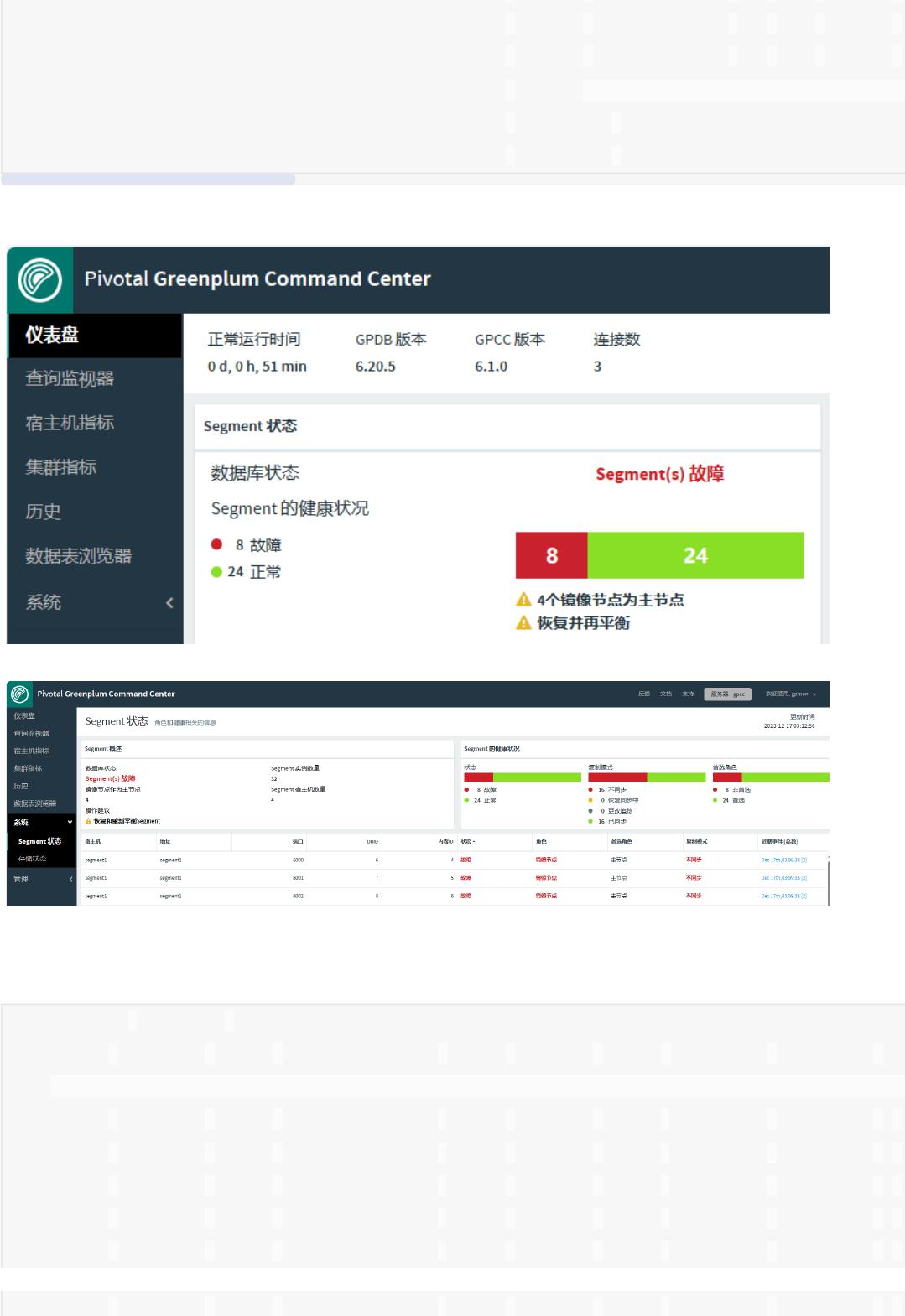
Task: Click 不同步 cell in port 6002 row
Action: [694, 896]
